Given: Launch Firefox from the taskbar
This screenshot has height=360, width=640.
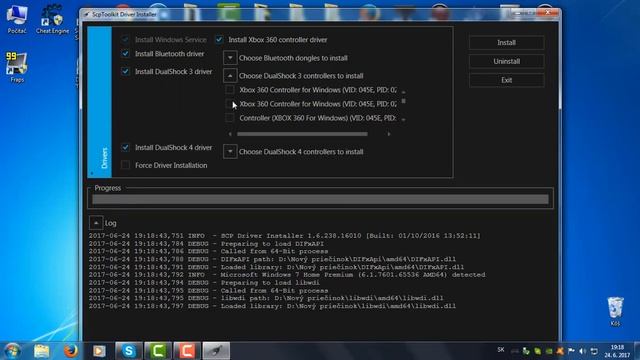Looking at the screenshot, I should pos(71,351).
